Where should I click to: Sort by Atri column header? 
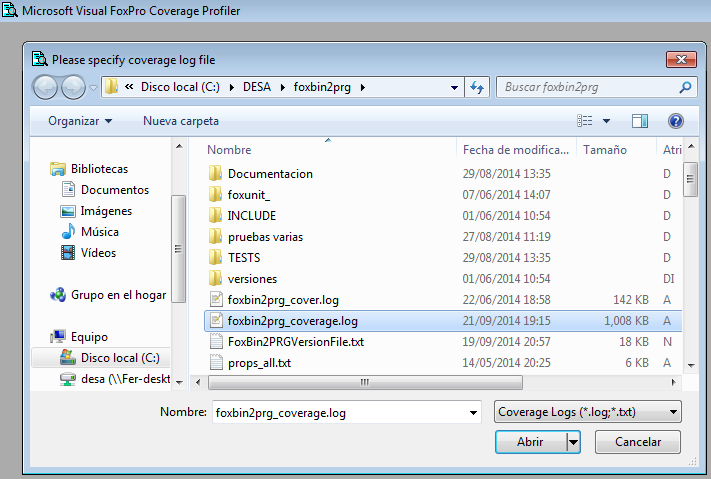670,150
